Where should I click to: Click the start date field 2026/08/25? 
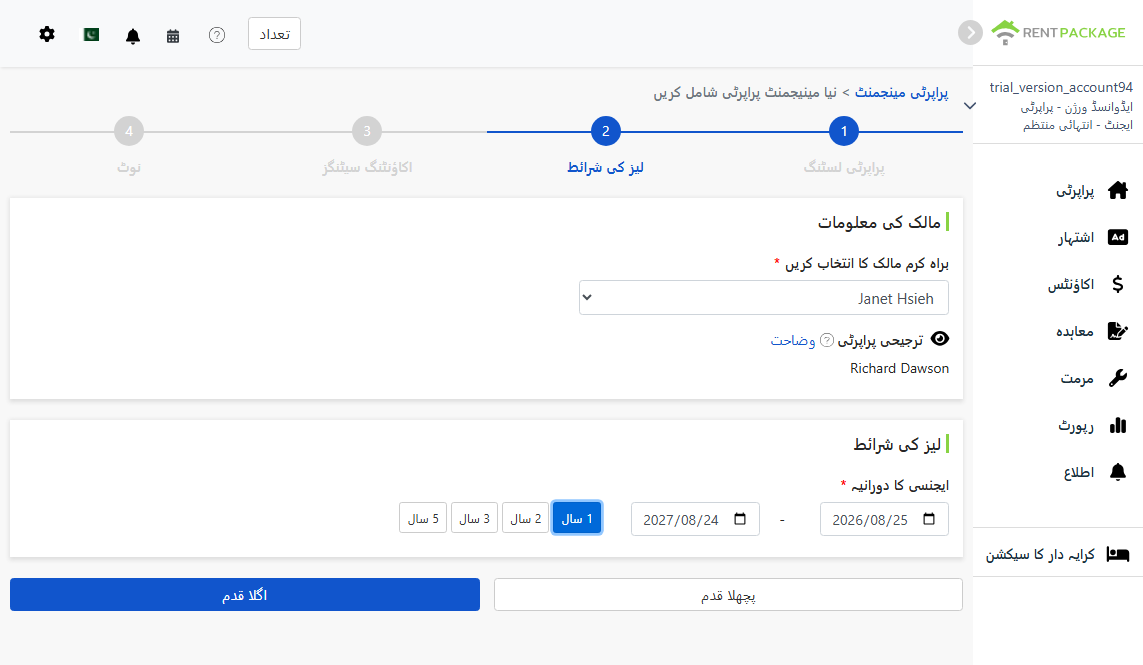[883, 519]
